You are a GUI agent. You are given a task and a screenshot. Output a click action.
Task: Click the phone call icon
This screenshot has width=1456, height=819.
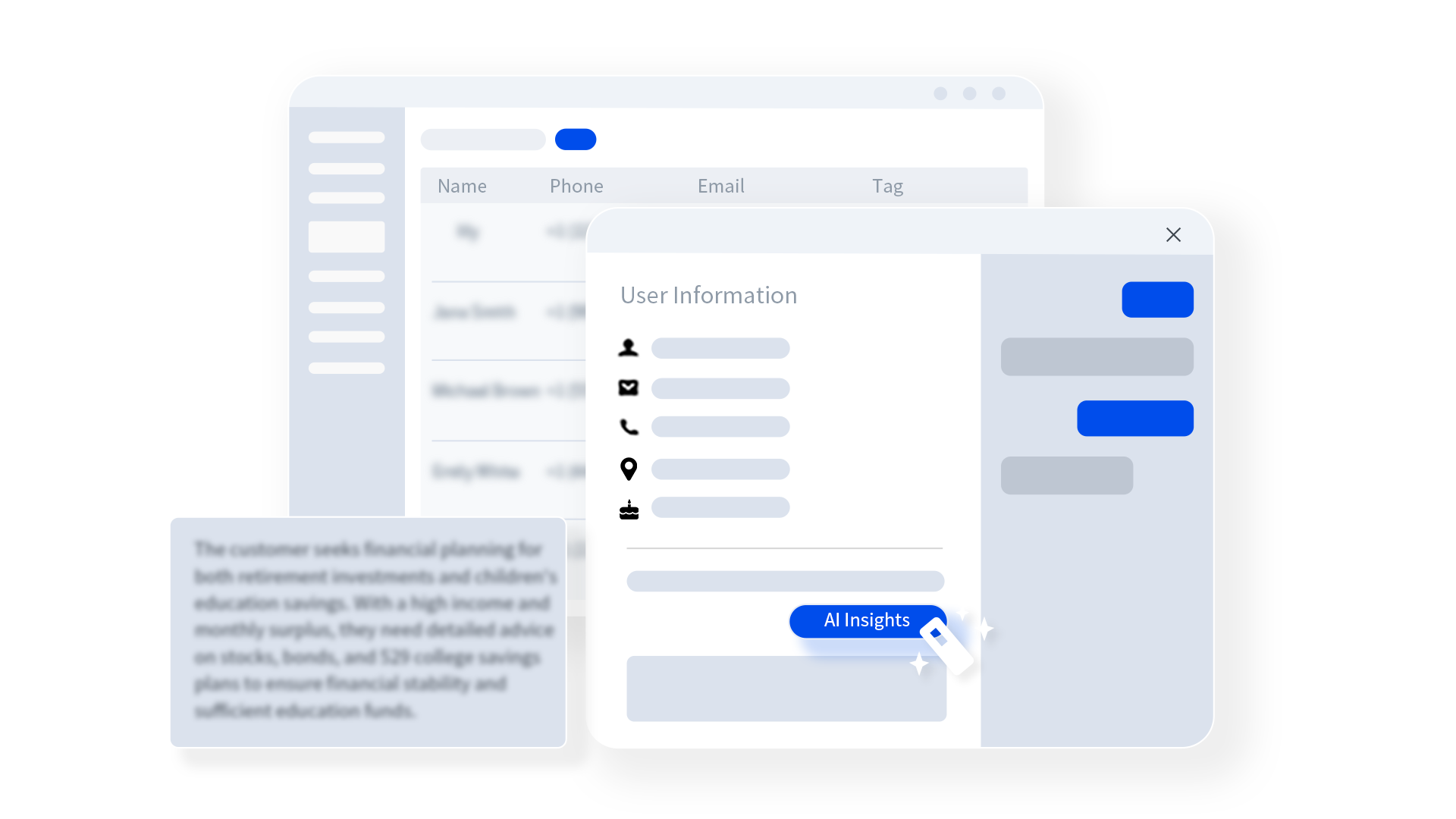pos(629,427)
